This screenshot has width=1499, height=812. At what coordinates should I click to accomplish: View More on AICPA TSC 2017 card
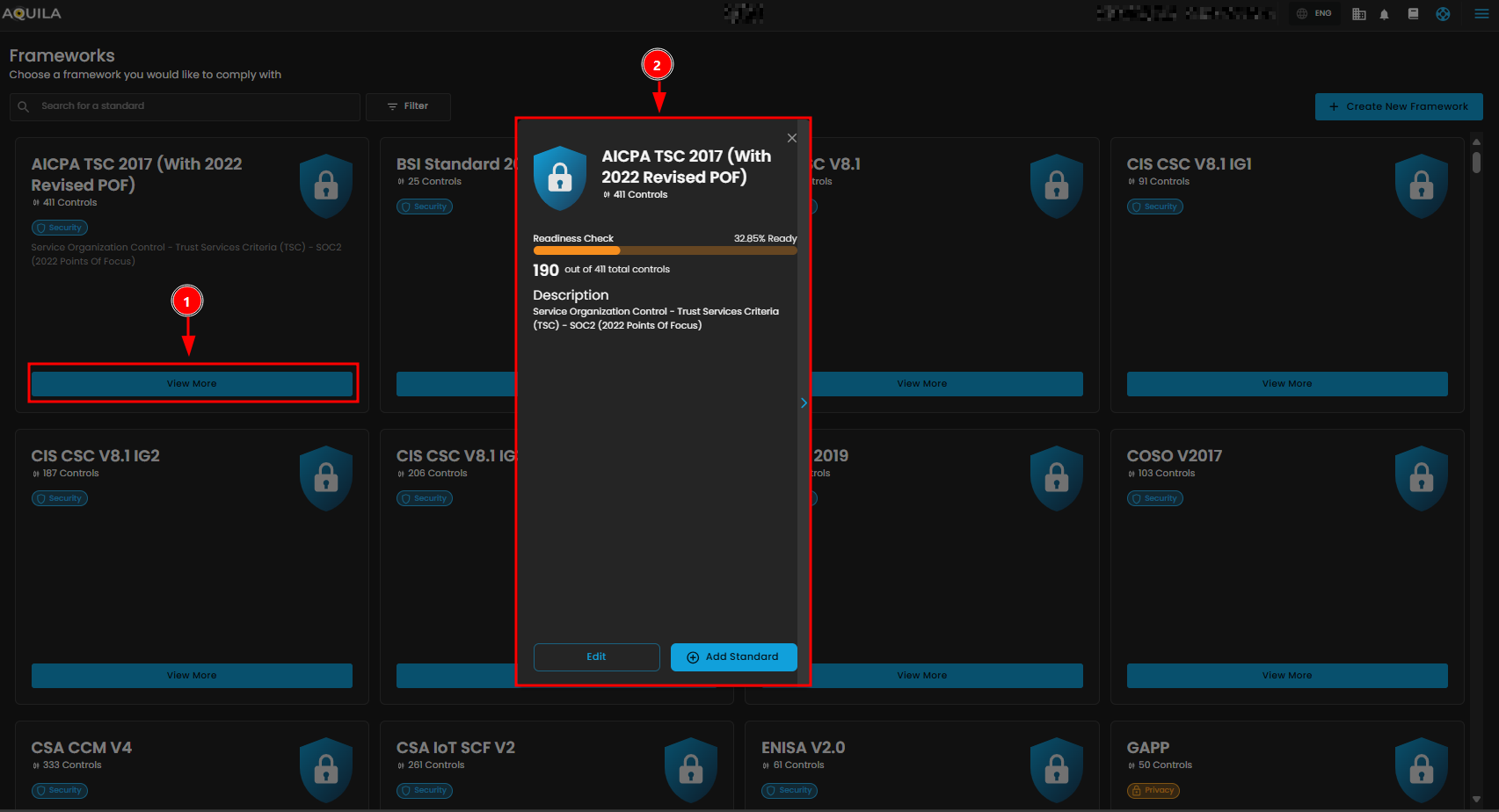192,384
